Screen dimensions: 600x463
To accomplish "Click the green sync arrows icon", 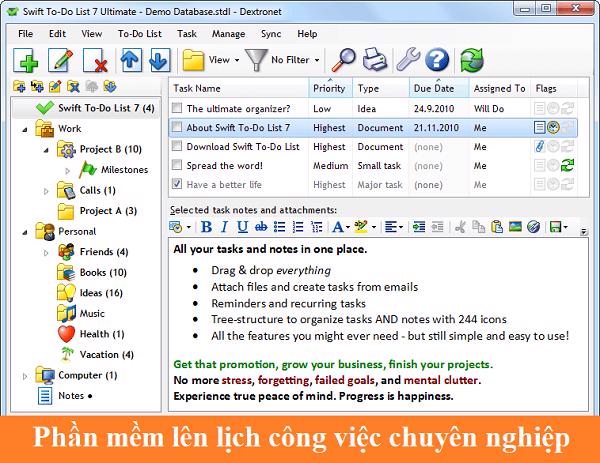I will tap(472, 60).
